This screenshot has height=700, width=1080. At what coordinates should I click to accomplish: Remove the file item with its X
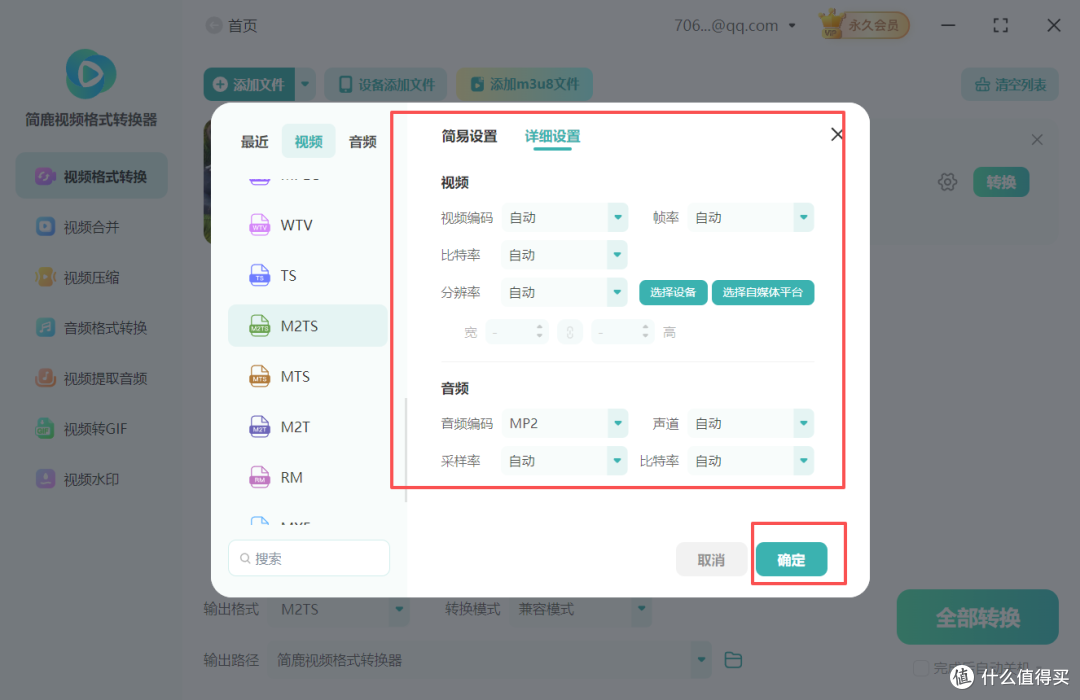(x=1037, y=140)
